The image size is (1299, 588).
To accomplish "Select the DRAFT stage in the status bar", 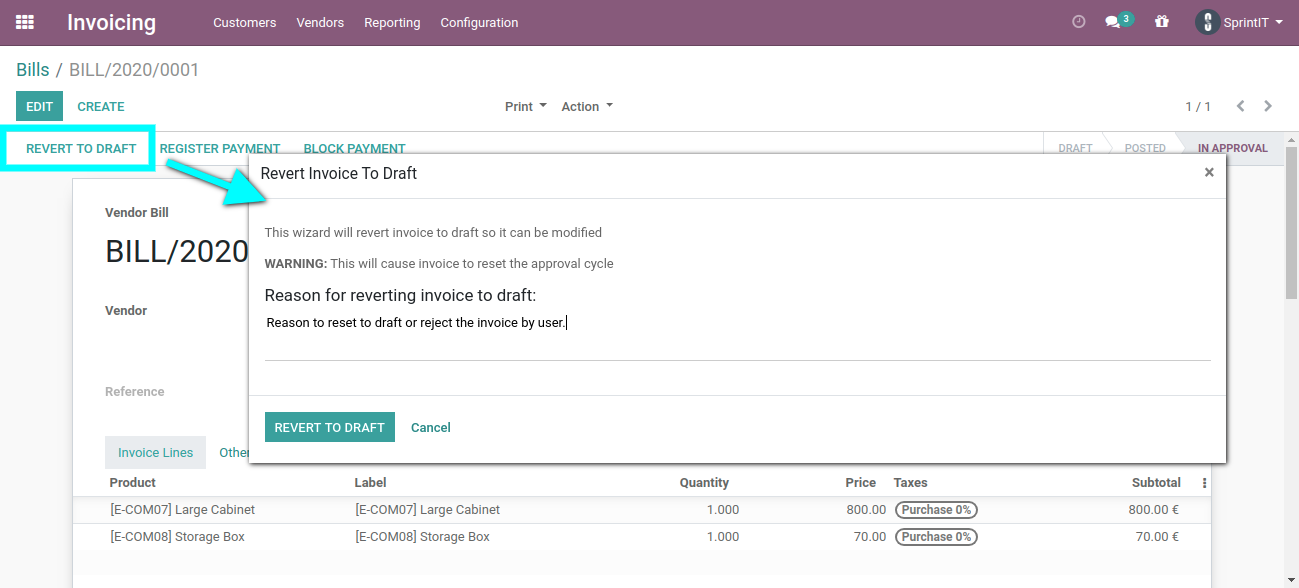I will coord(1074,147).
